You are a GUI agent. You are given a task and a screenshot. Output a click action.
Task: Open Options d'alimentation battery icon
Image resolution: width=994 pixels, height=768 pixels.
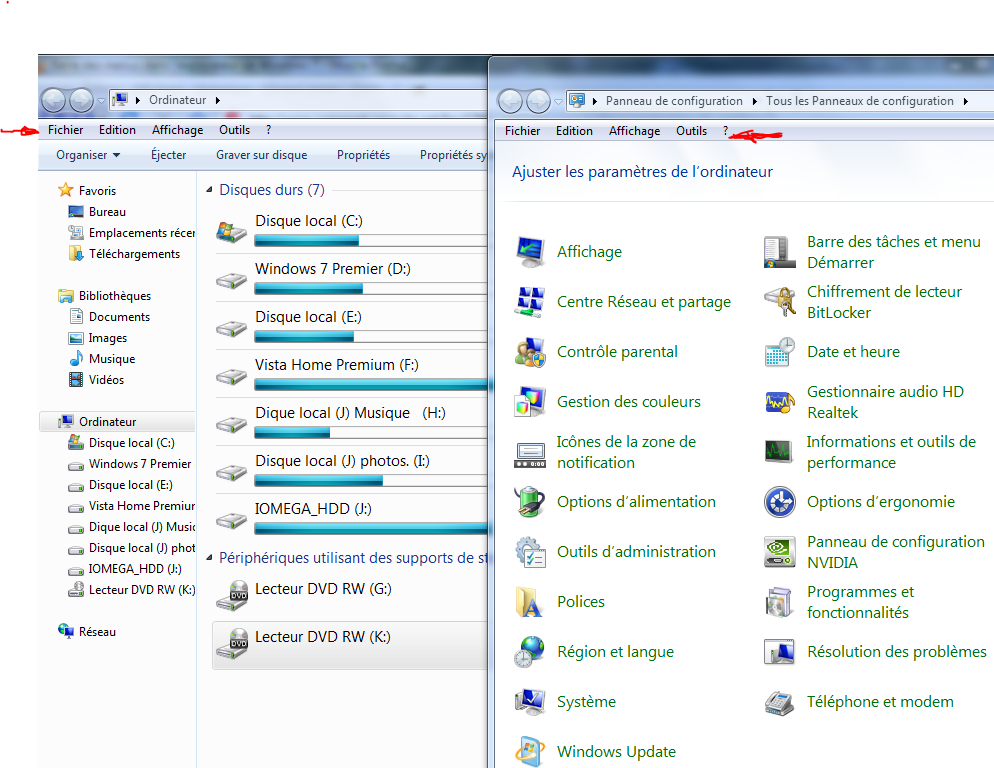pos(530,502)
